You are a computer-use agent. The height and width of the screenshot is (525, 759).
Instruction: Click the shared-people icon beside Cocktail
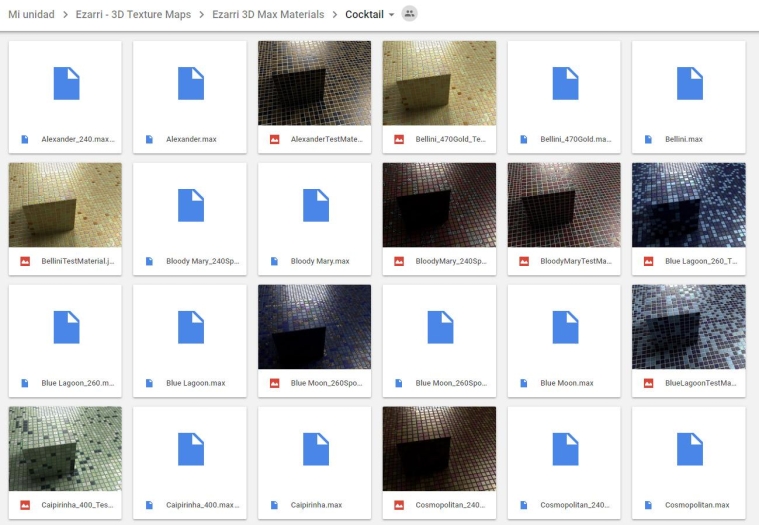click(409, 14)
